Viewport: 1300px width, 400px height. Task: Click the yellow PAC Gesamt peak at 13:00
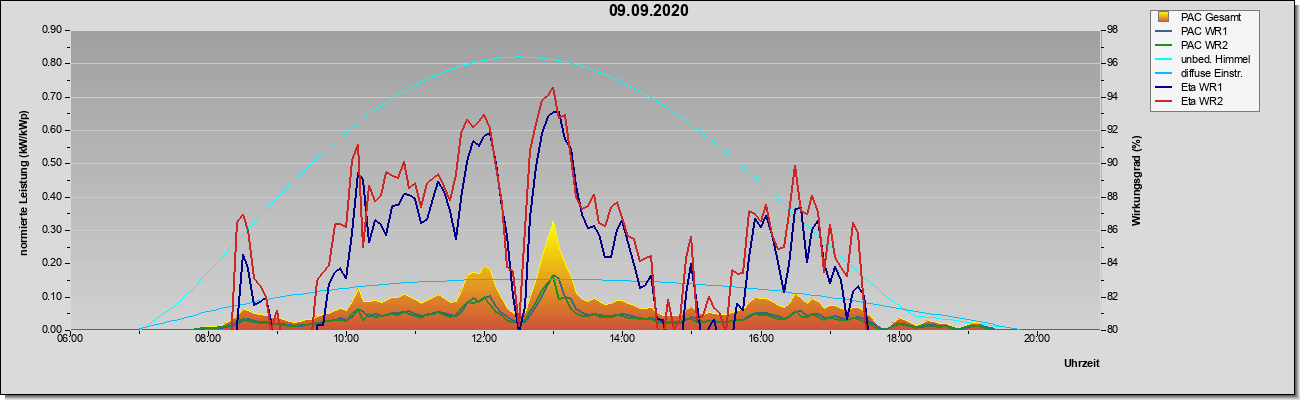553,224
